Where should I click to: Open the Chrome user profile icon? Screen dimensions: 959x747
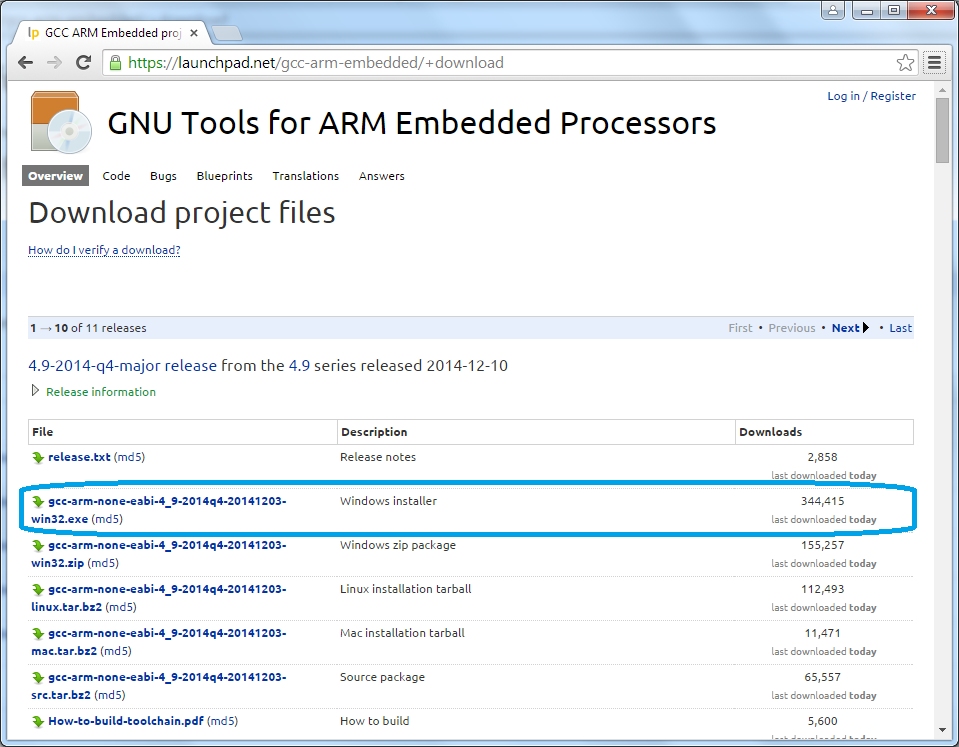[833, 10]
